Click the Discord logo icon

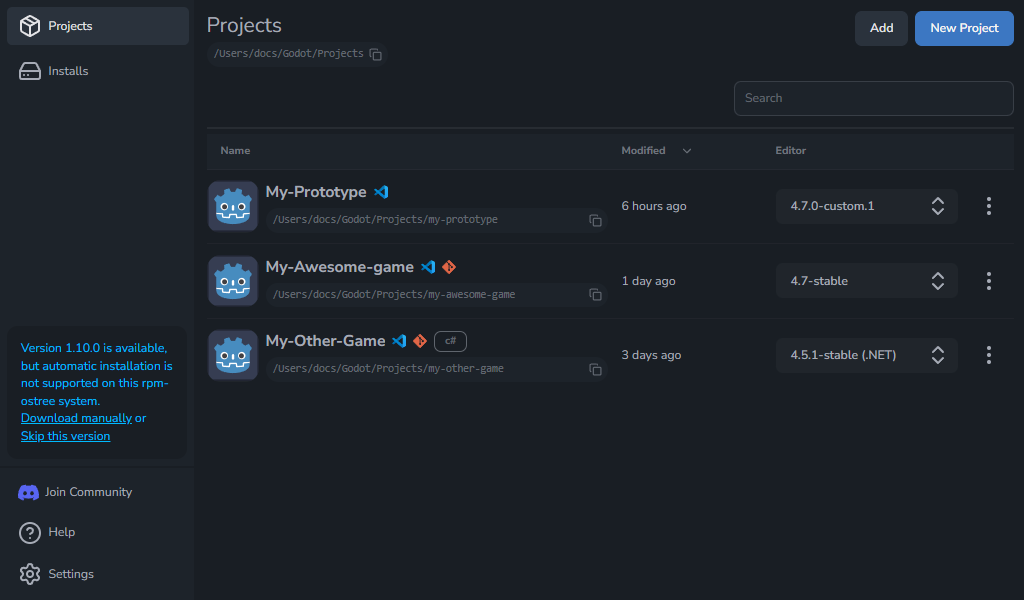pos(28,492)
